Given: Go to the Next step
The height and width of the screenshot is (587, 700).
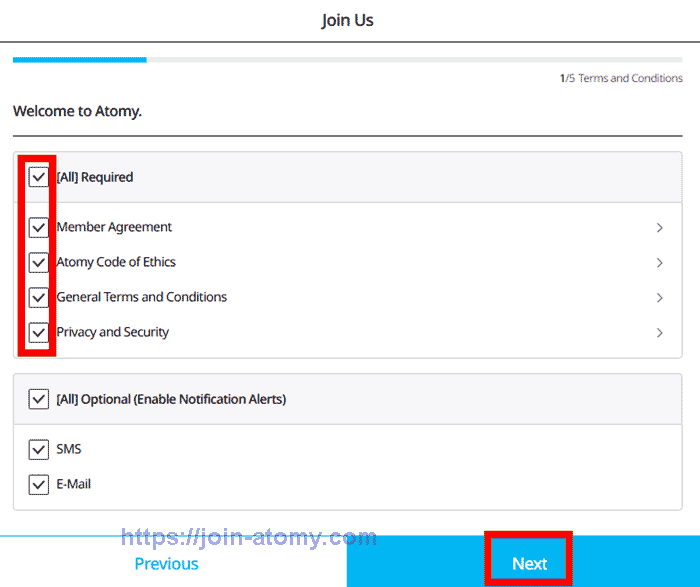Looking at the screenshot, I should [x=523, y=562].
